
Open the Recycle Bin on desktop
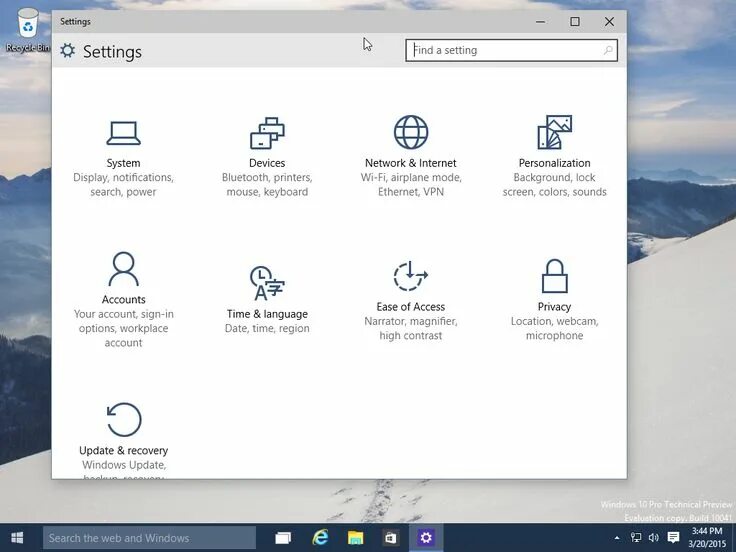[x=28, y=30]
